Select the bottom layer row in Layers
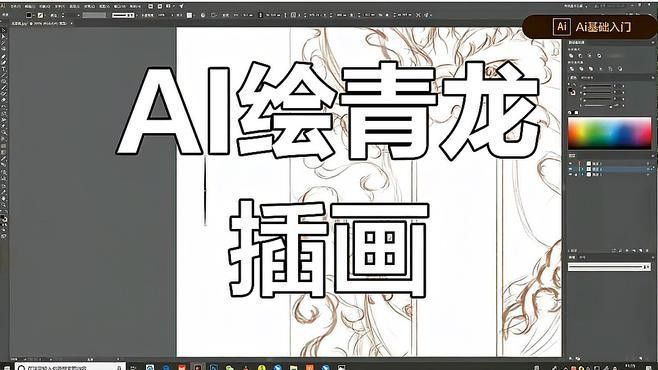The image size is (658, 370). coord(611,175)
